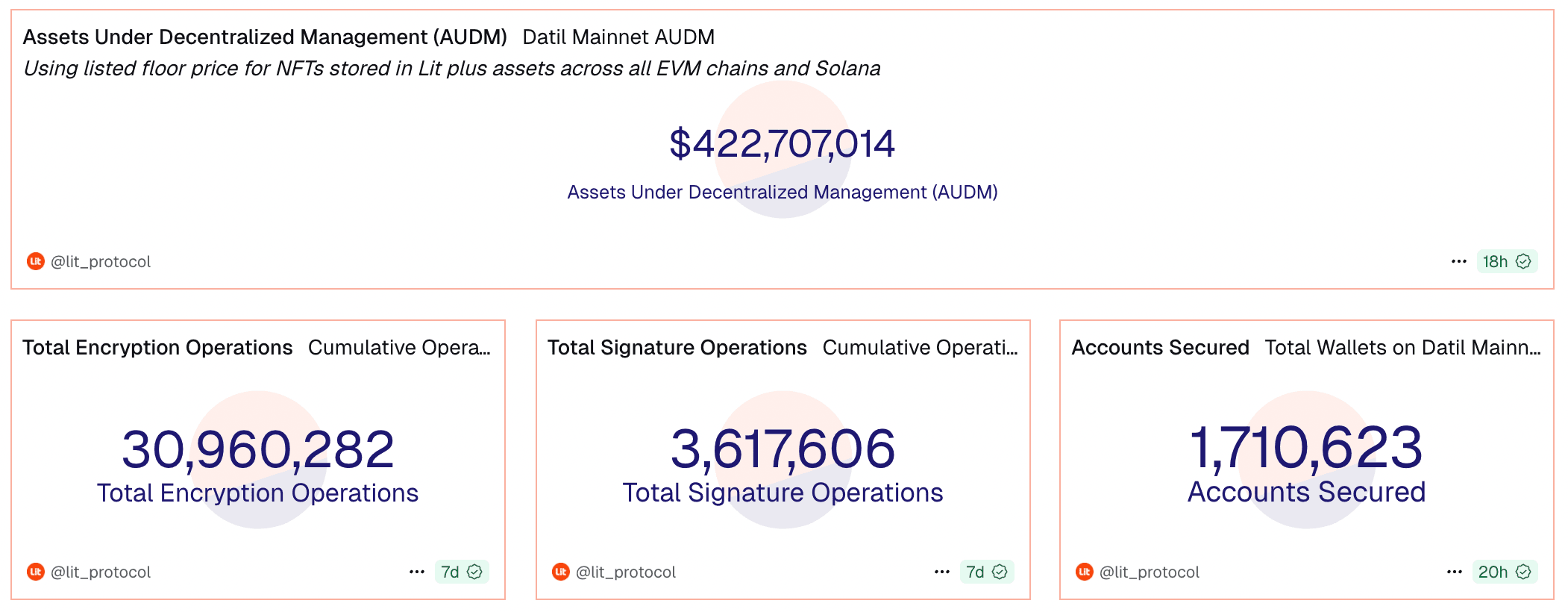This screenshot has height=612, width=1568.
Task: Click @lit_protocol link in AUDM card
Action: 101,261
